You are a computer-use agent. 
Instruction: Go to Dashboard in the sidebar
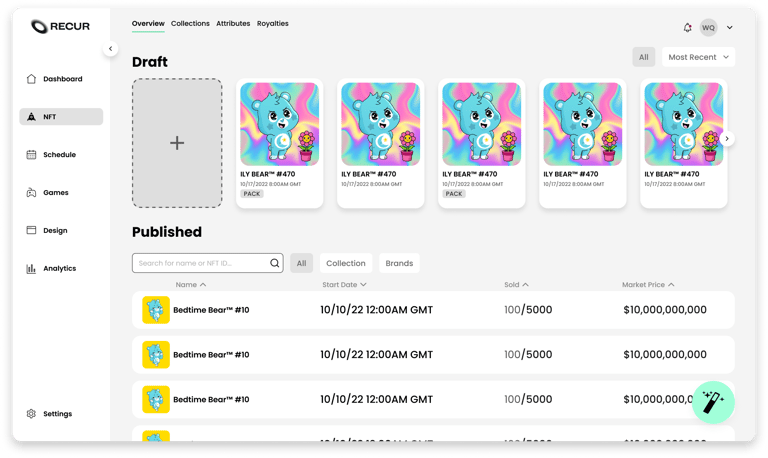coord(63,79)
